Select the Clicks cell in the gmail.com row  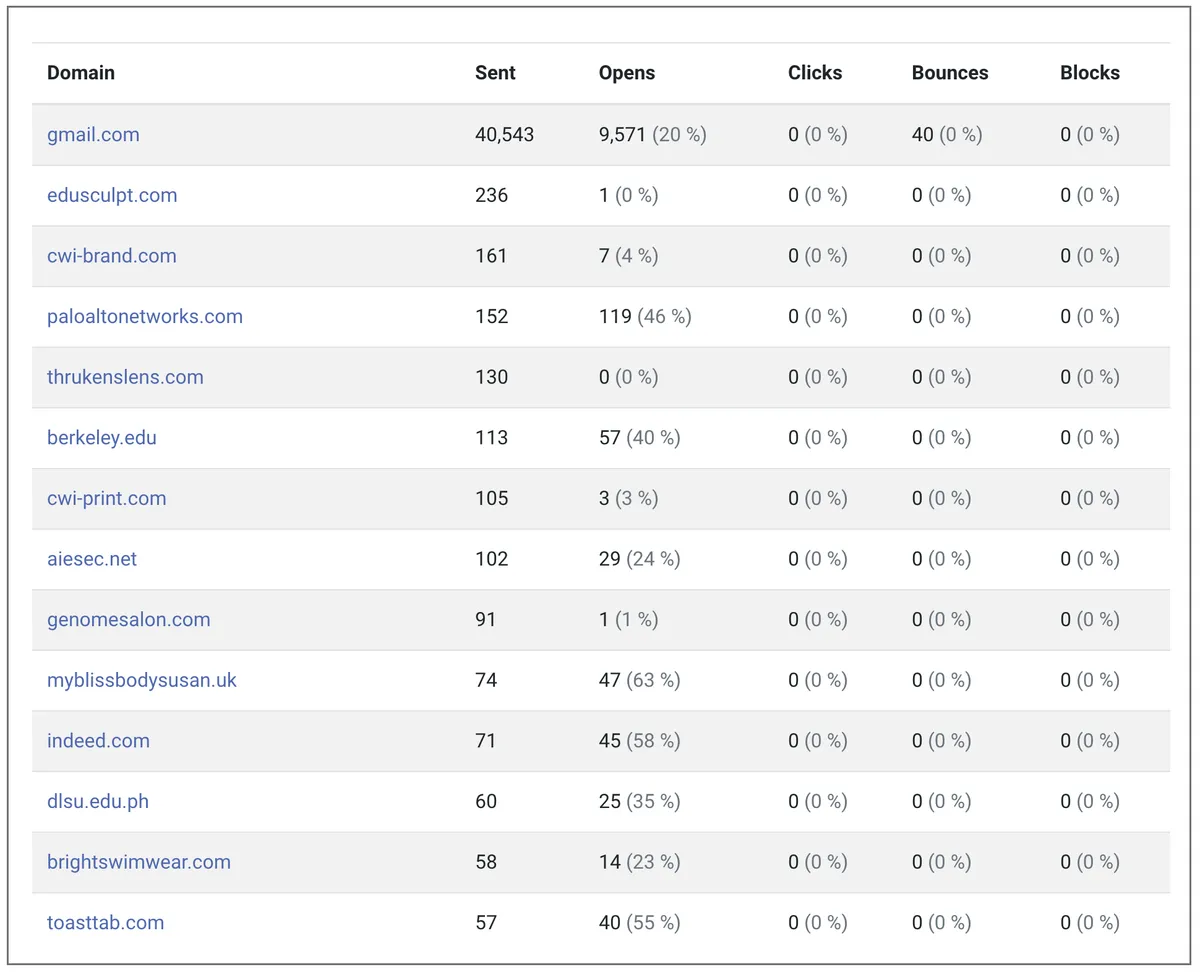coord(818,134)
